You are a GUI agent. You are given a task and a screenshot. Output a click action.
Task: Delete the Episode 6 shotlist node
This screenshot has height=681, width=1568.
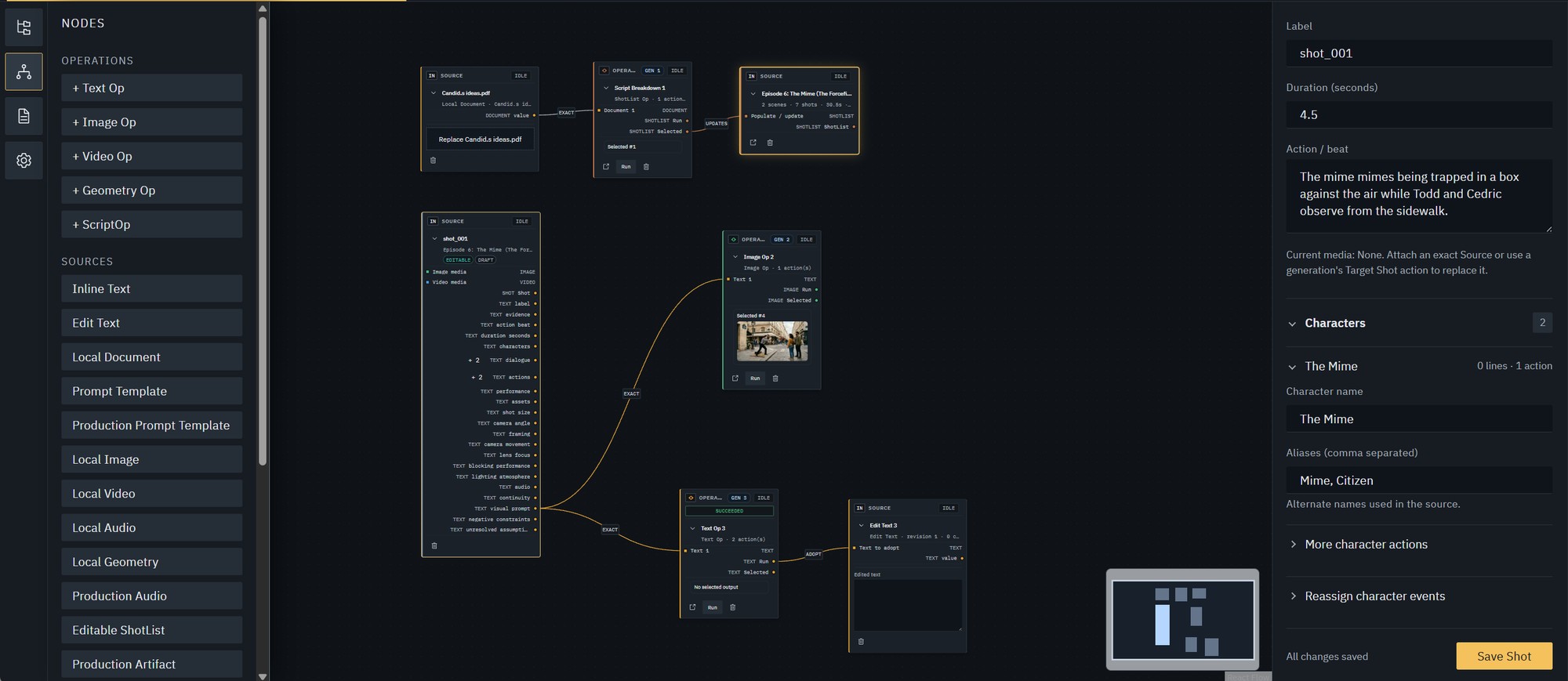[x=770, y=143]
